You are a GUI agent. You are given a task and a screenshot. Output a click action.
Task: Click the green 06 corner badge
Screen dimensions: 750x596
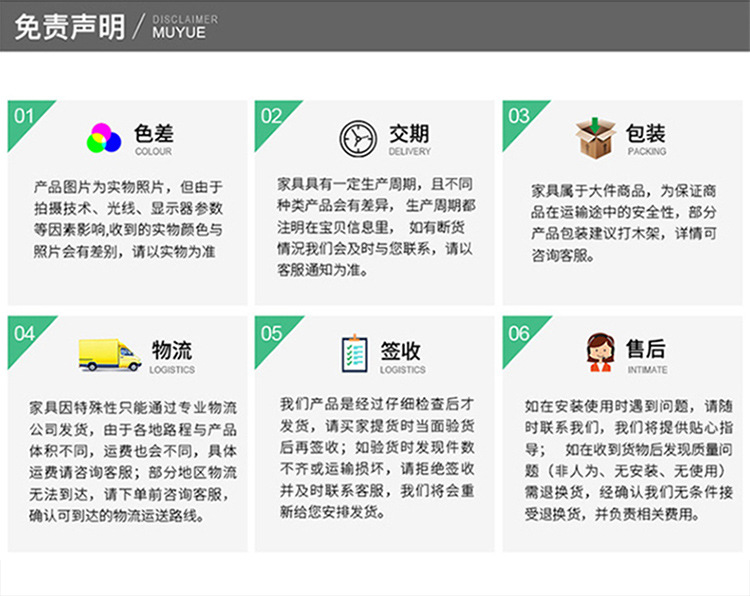pos(519,334)
